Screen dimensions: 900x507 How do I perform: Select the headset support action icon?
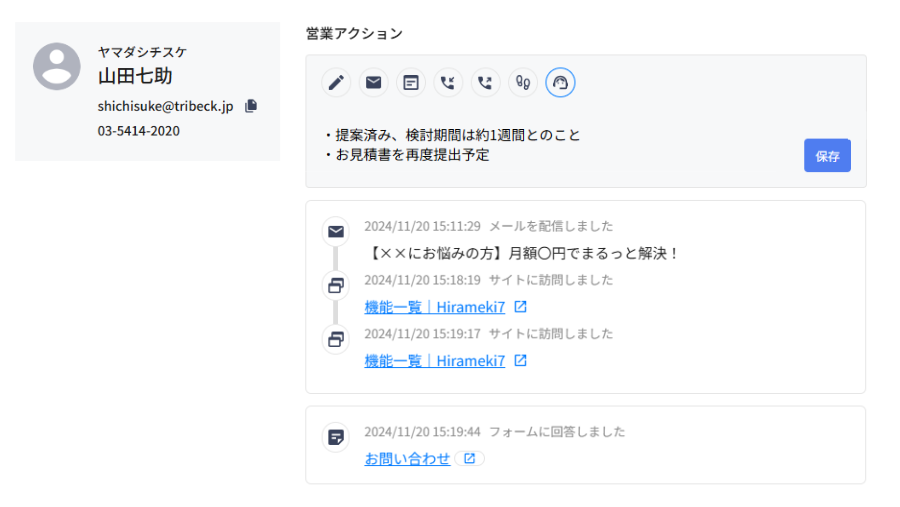pyautogui.click(x=560, y=83)
